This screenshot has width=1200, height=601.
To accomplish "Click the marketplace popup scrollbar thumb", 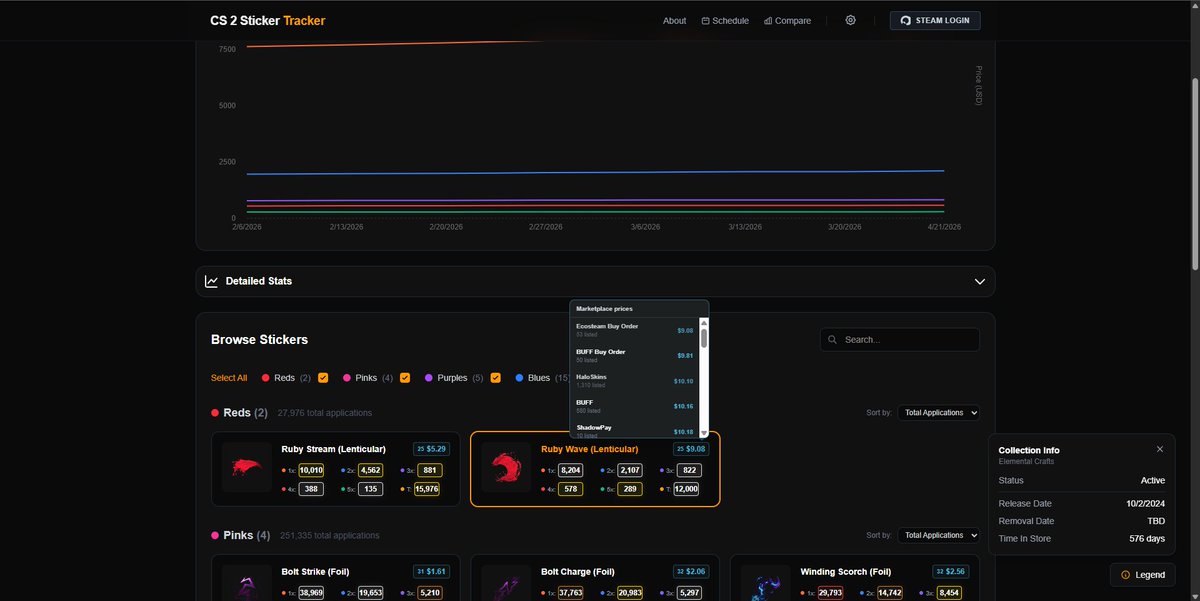I will (704, 338).
